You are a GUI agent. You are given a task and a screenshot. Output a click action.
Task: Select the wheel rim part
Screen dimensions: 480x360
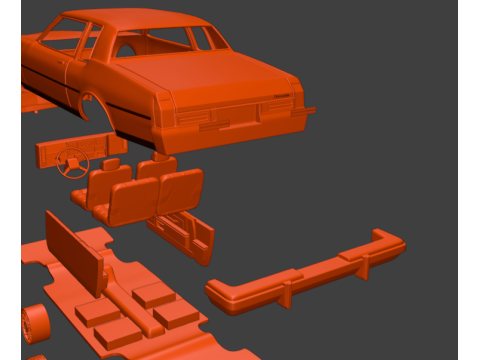click(36, 324)
